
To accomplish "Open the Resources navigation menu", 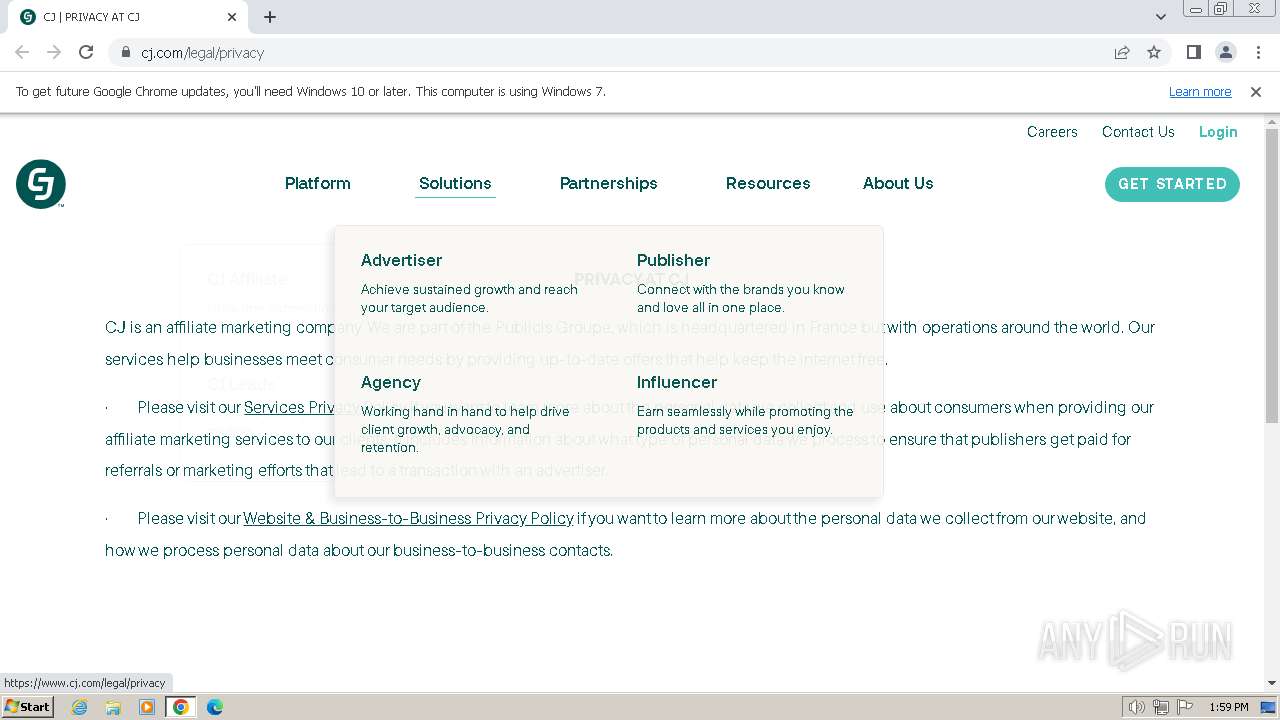I will [x=768, y=183].
